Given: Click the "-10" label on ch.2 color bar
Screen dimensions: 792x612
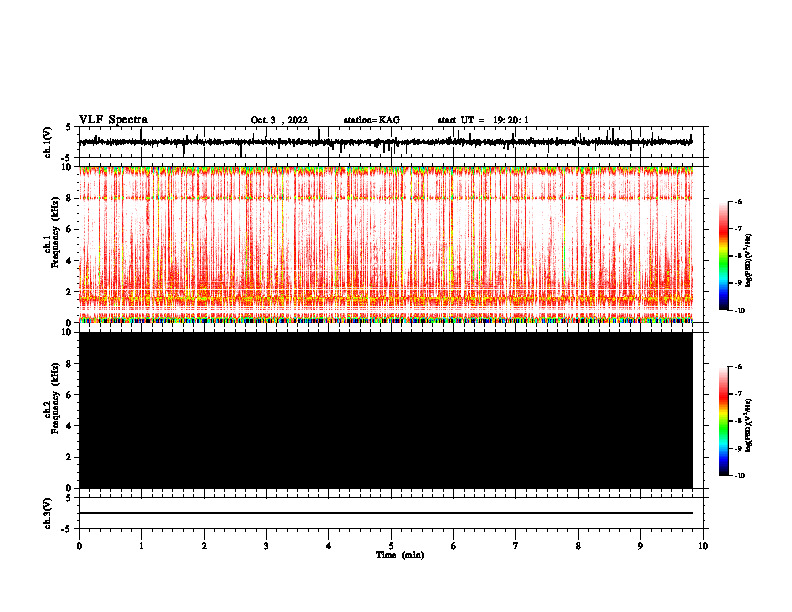Looking at the screenshot, I should (739, 475).
